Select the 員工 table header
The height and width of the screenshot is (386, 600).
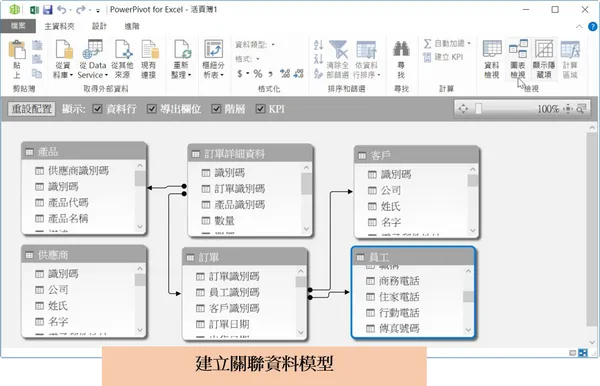[413, 257]
